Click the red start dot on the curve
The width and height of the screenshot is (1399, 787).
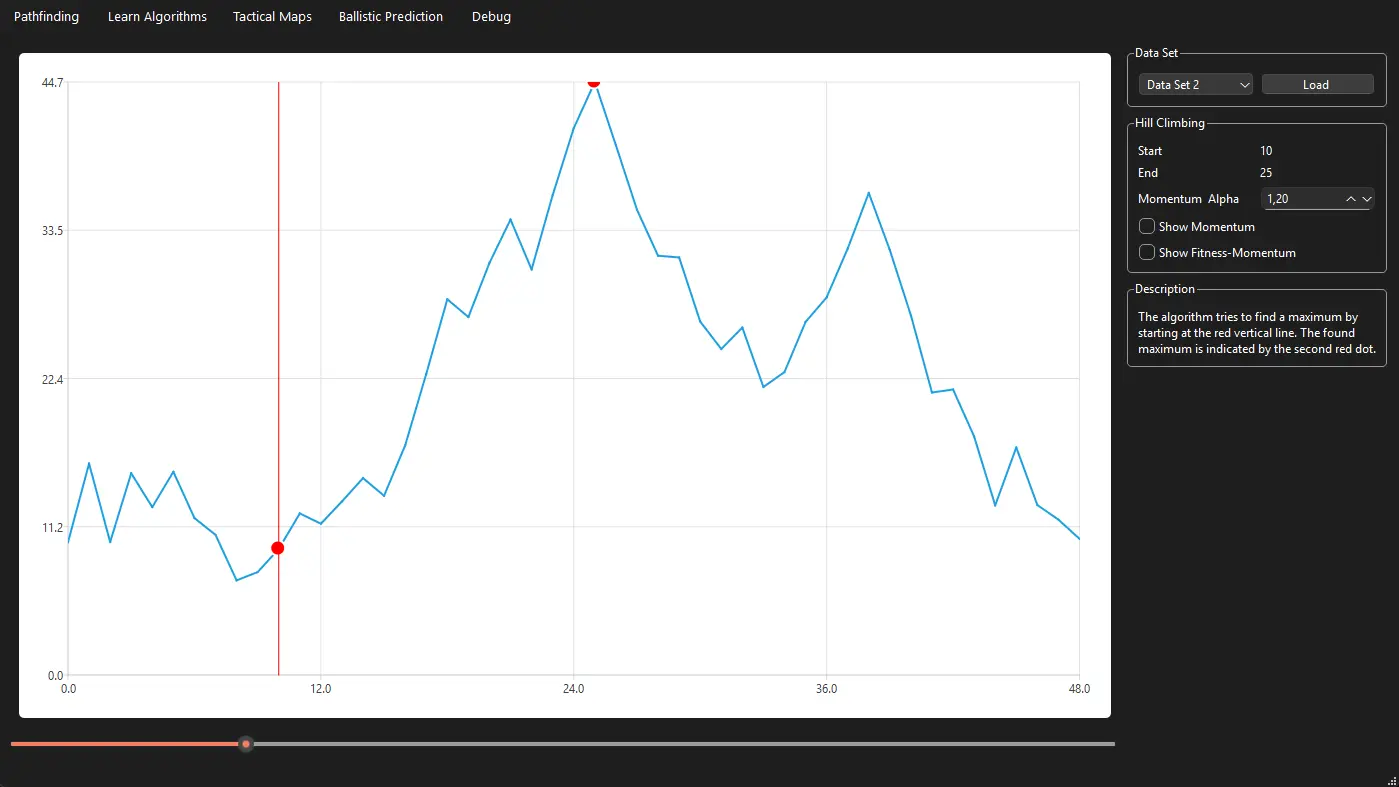[278, 548]
